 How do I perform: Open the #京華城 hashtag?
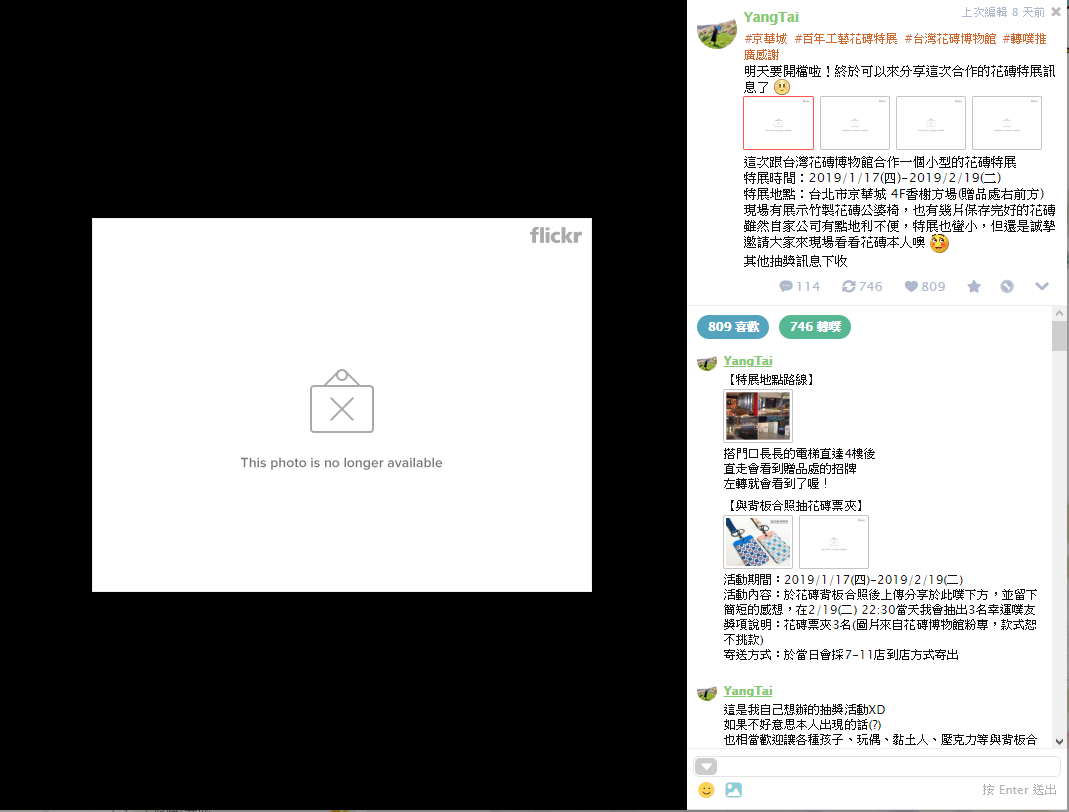tap(766, 39)
